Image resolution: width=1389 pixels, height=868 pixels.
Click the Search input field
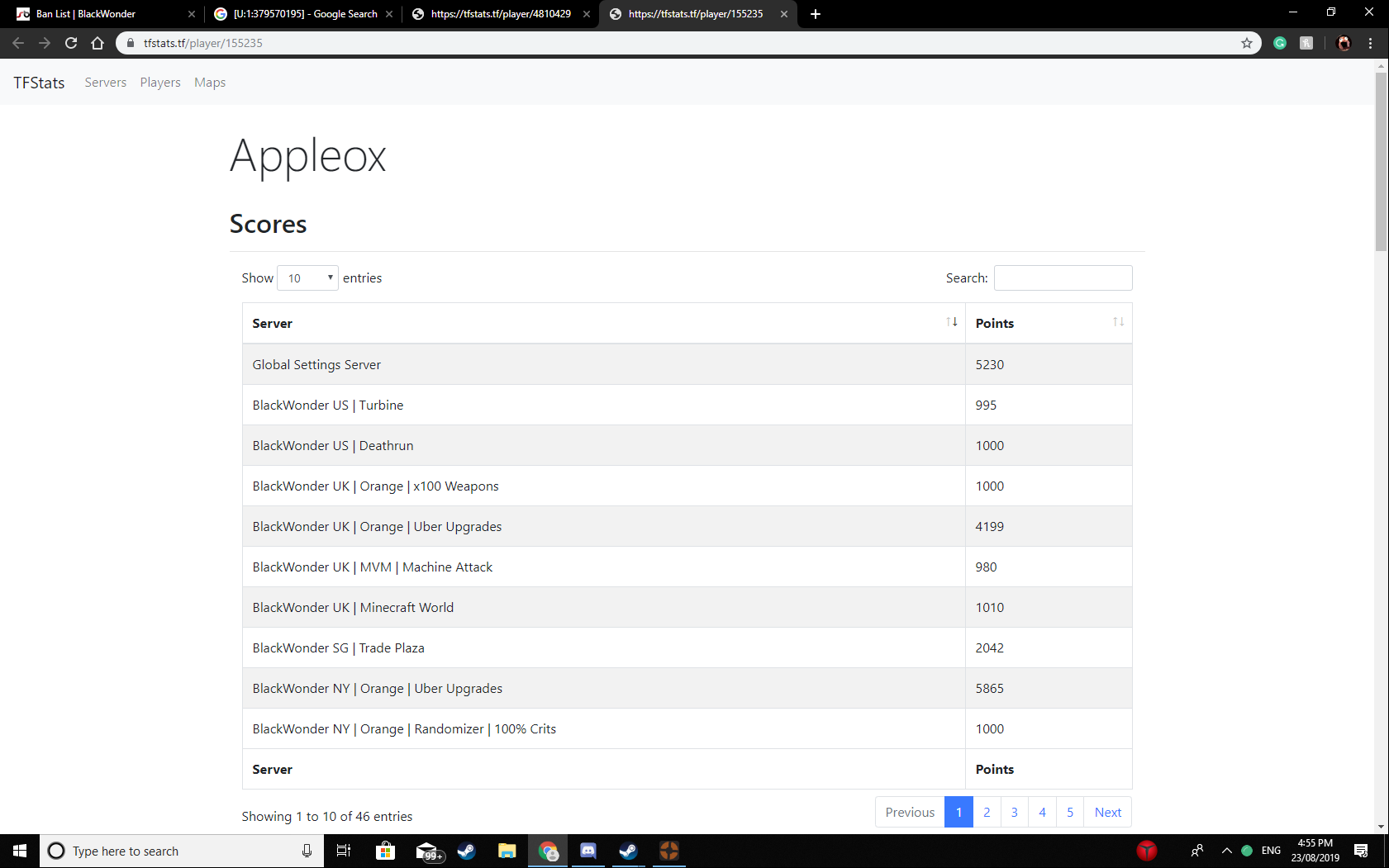pyautogui.click(x=1063, y=278)
